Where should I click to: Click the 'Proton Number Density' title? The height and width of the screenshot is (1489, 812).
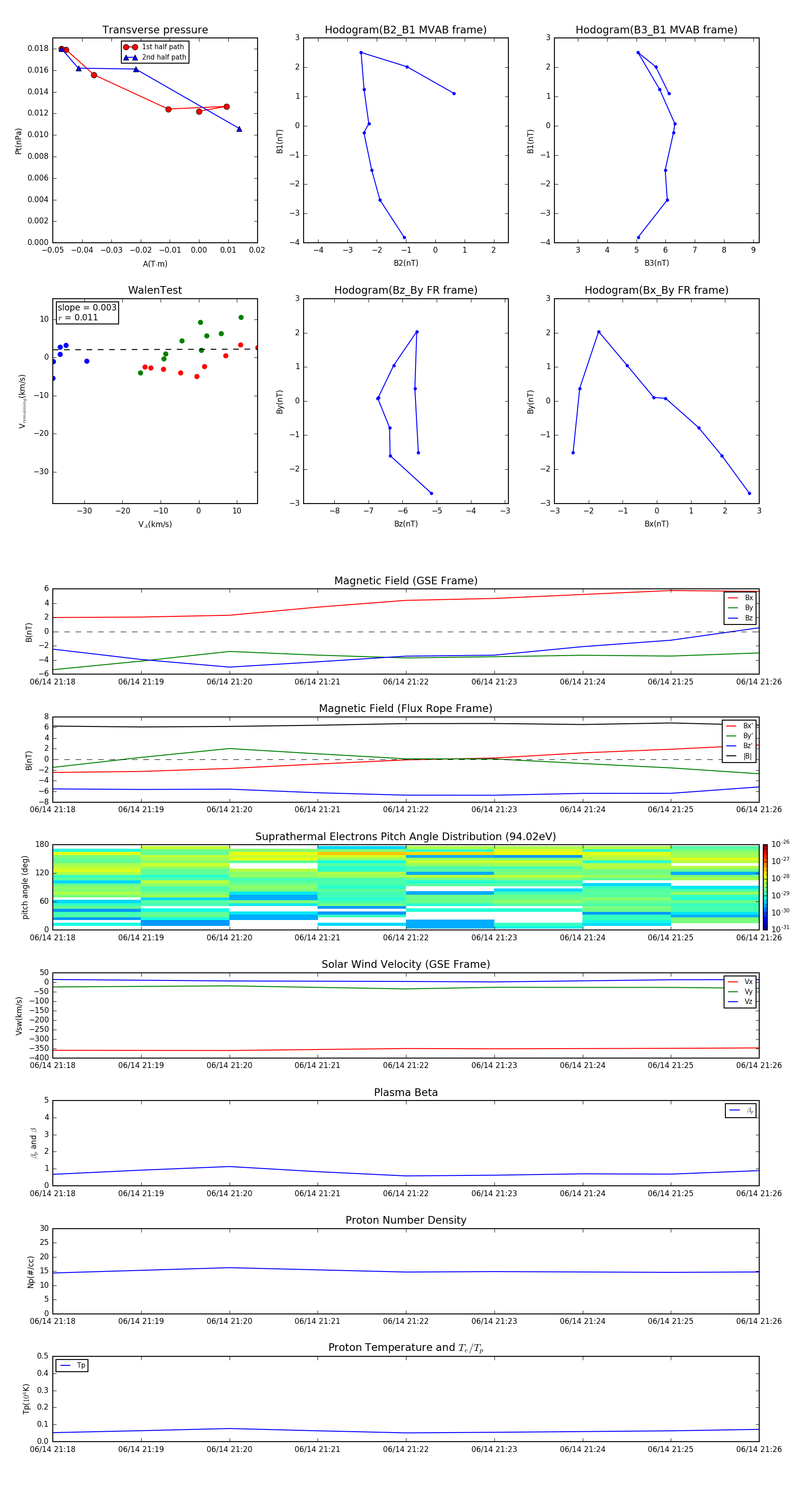(x=406, y=1220)
